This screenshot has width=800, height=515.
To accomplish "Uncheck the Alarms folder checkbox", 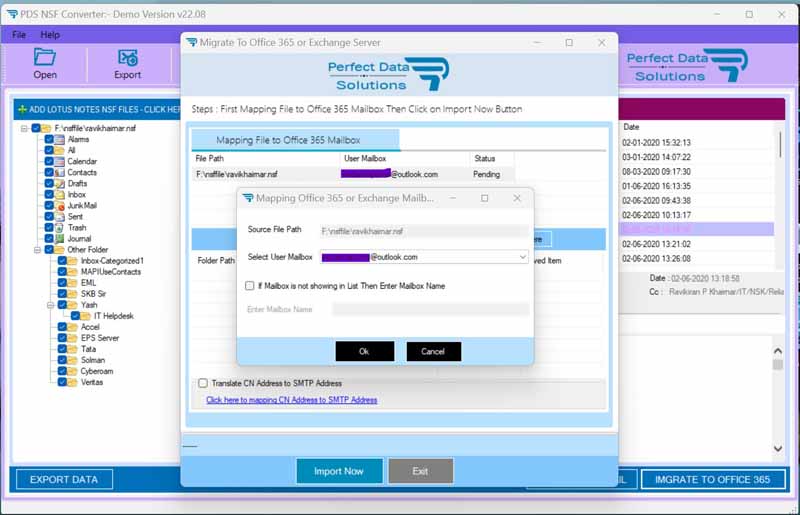I will 49,139.
